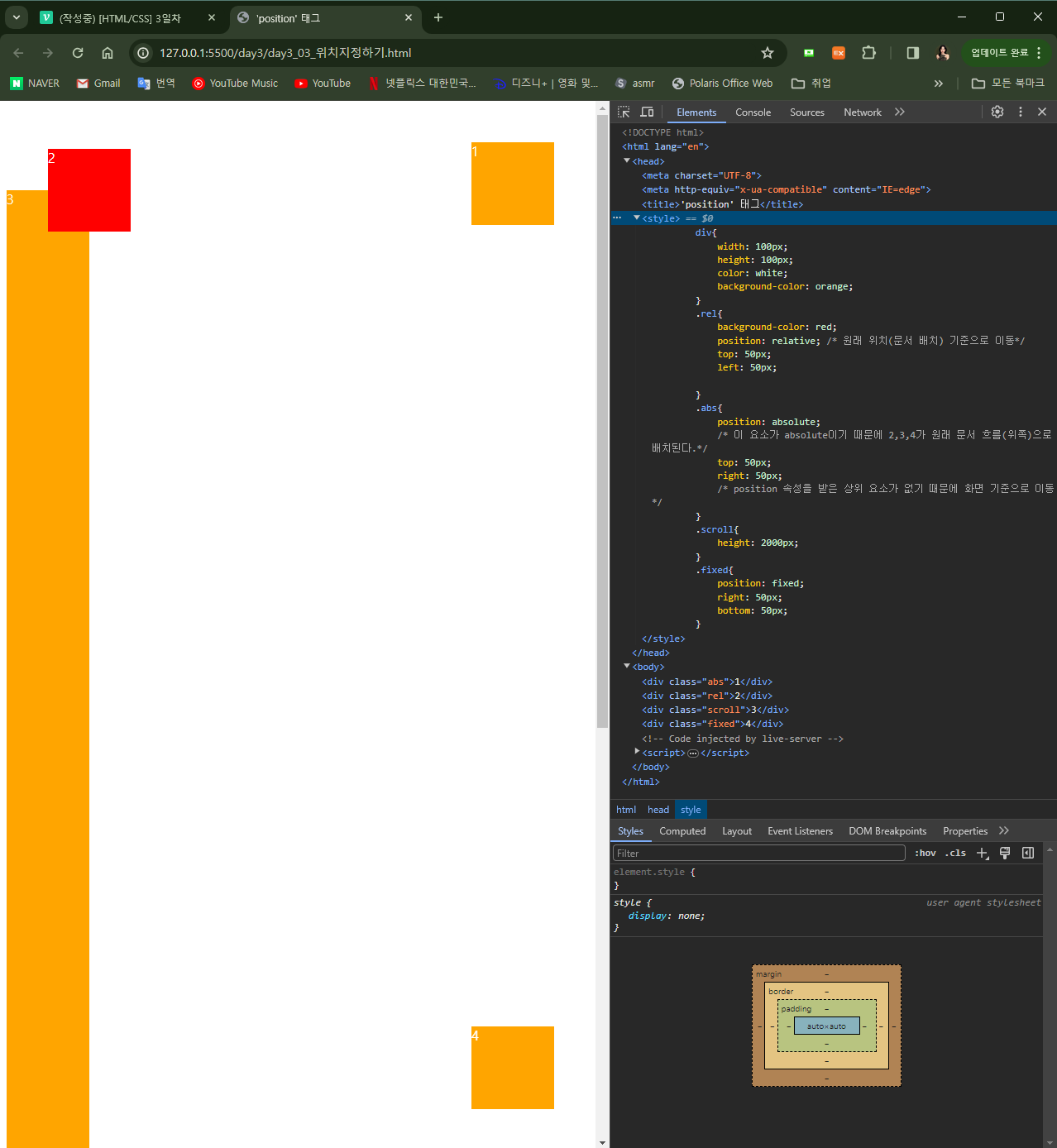Select div class scroll node row

point(715,710)
